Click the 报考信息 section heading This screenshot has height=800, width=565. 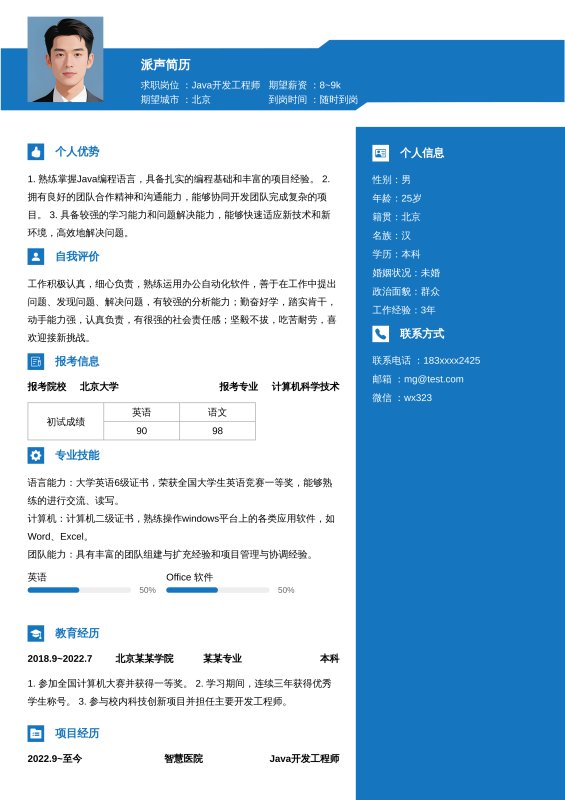point(77,361)
